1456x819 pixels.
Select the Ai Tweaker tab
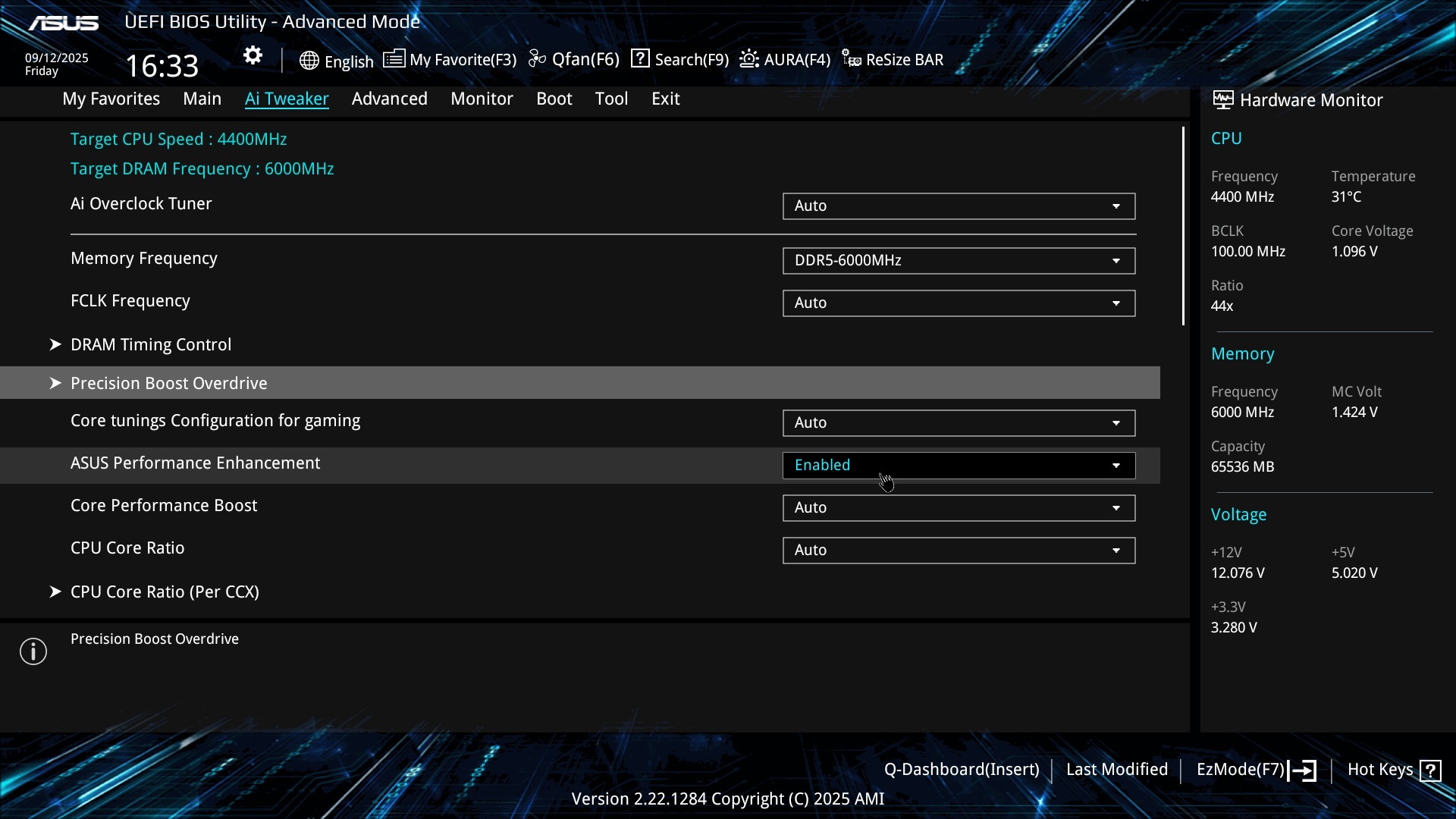click(x=287, y=99)
